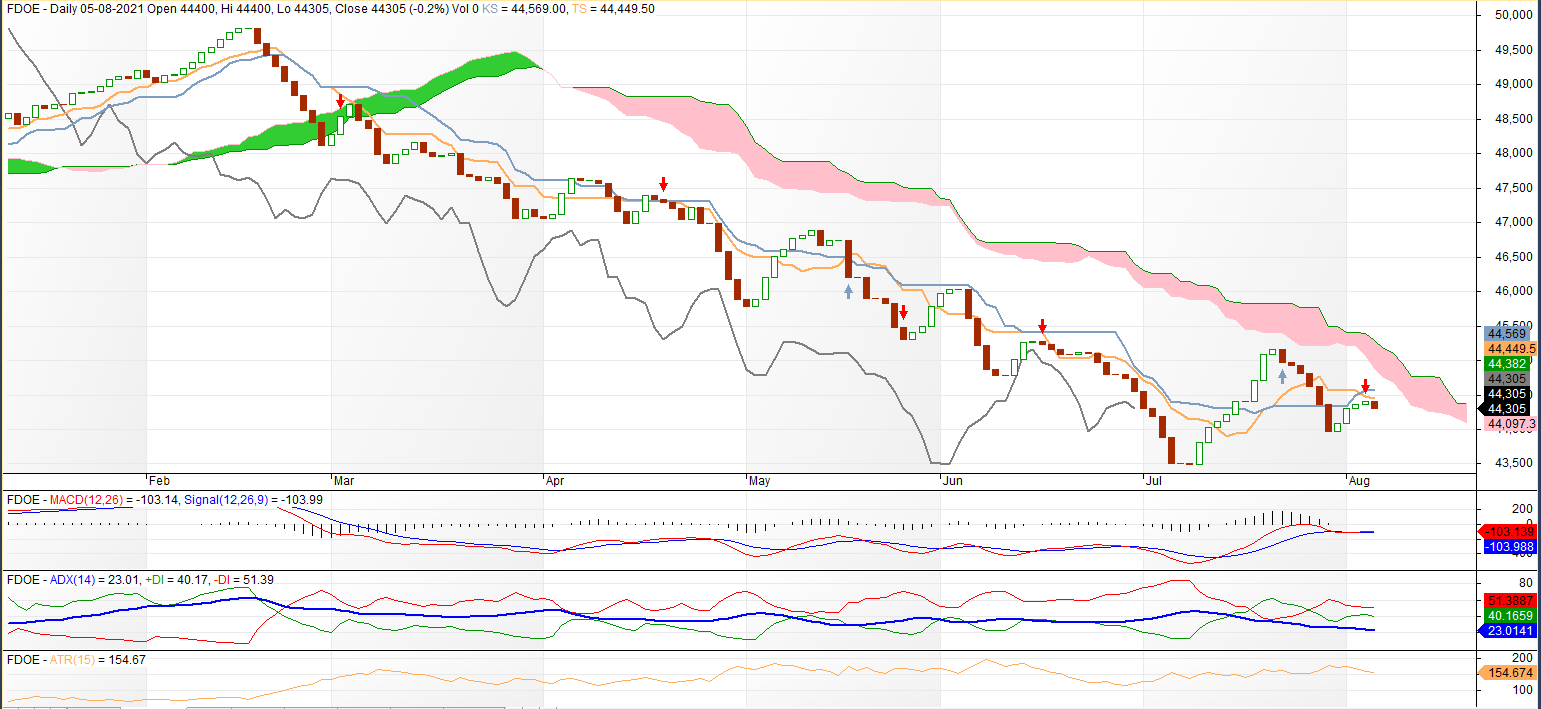Select the green 40.1659 +DI value tag

pyautogui.click(x=1510, y=616)
